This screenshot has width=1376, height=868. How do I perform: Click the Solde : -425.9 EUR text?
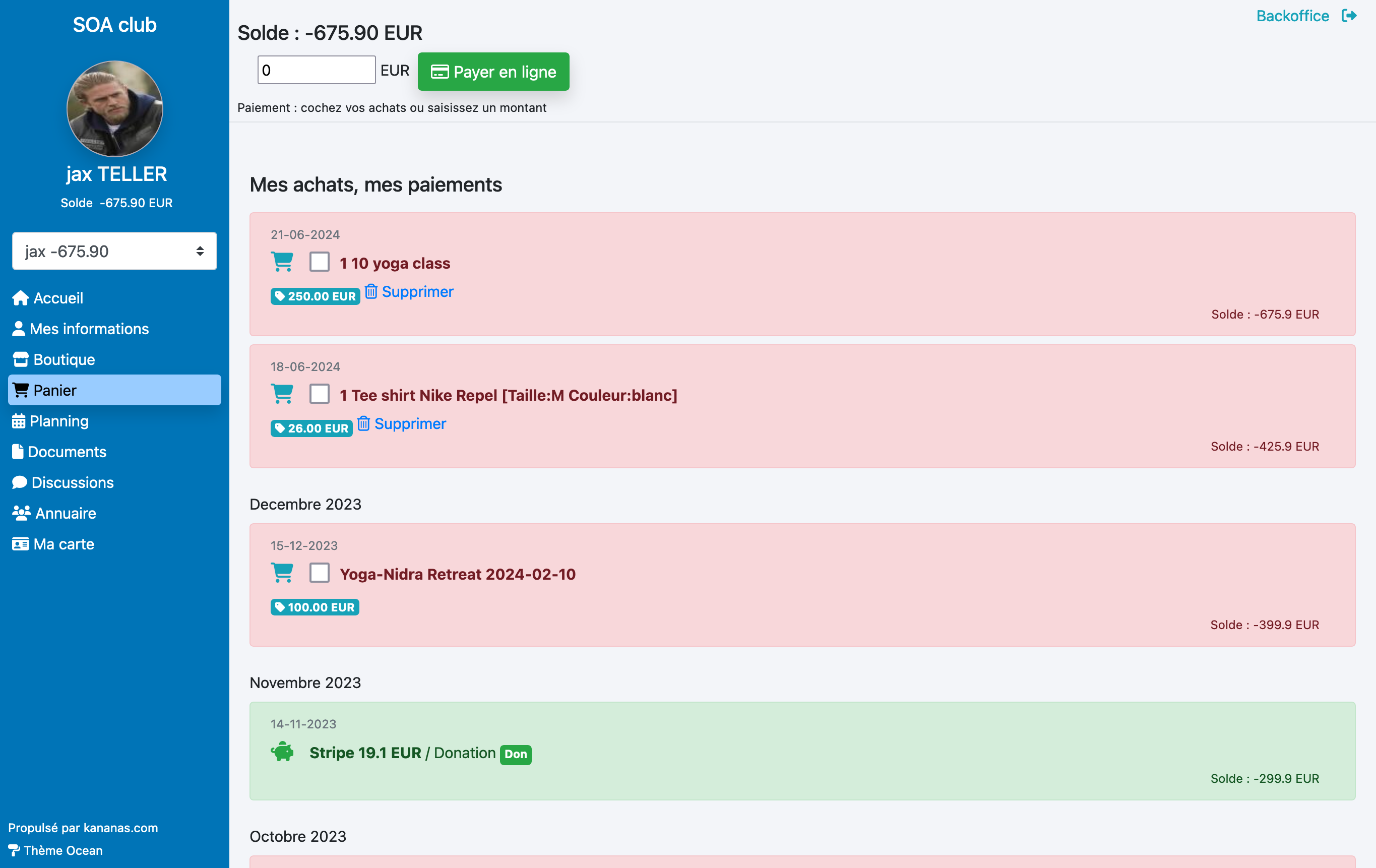pos(1265,446)
